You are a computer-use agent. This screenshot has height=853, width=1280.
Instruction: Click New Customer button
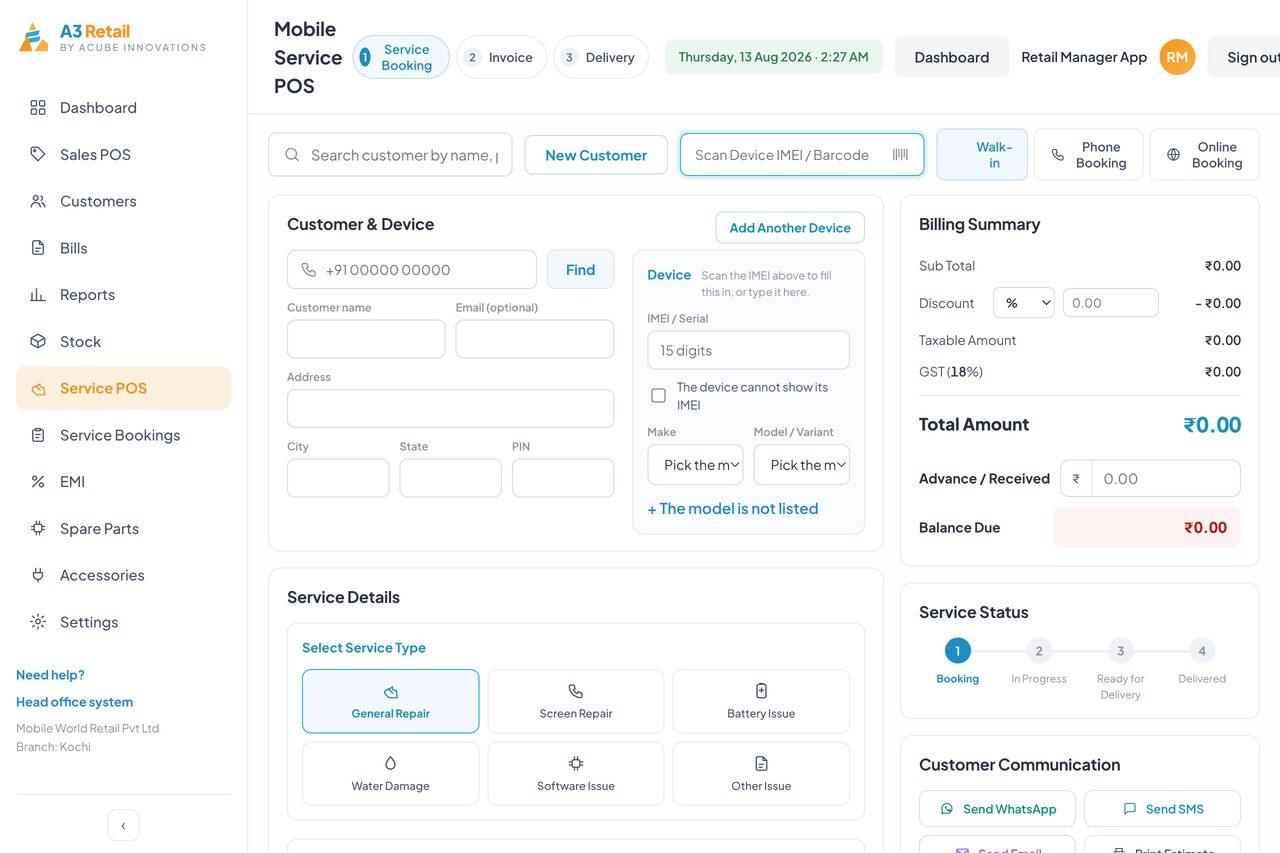point(596,155)
